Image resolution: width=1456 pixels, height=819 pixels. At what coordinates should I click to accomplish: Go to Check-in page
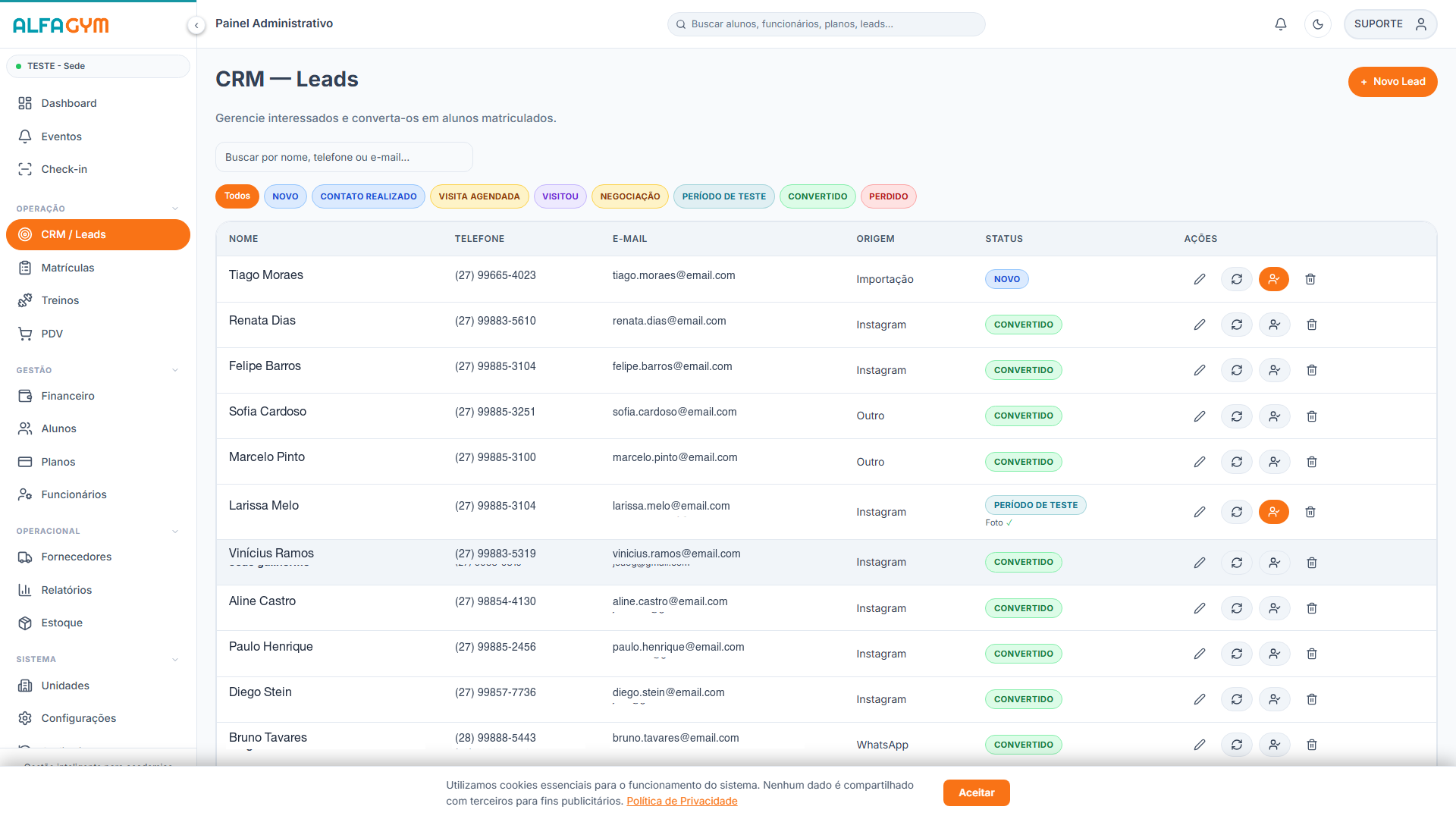98,169
